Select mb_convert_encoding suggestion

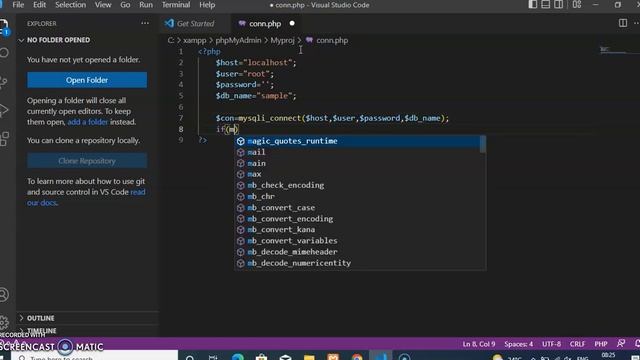[358, 219]
